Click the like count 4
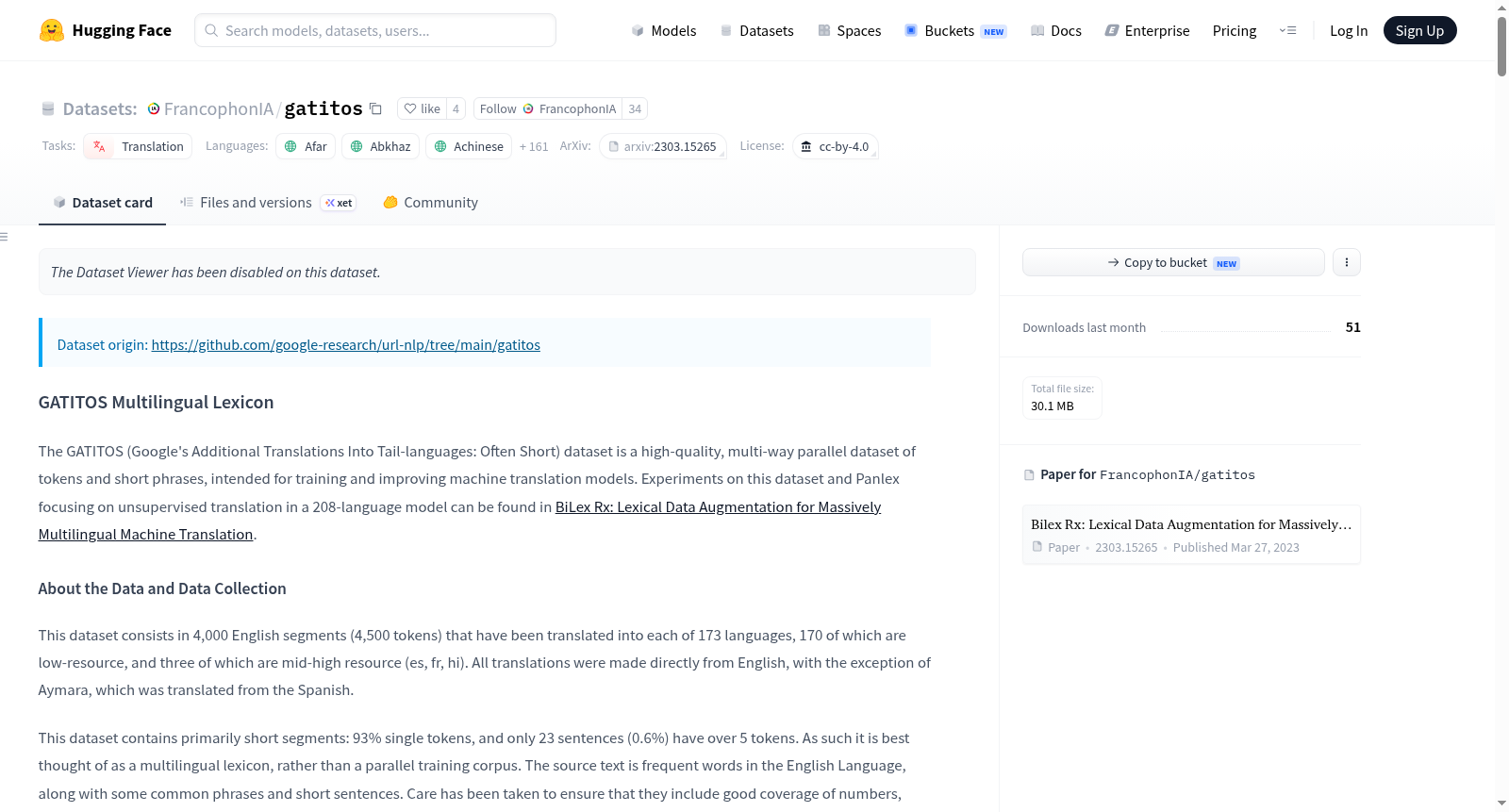The width and height of the screenshot is (1509, 812). pos(456,108)
